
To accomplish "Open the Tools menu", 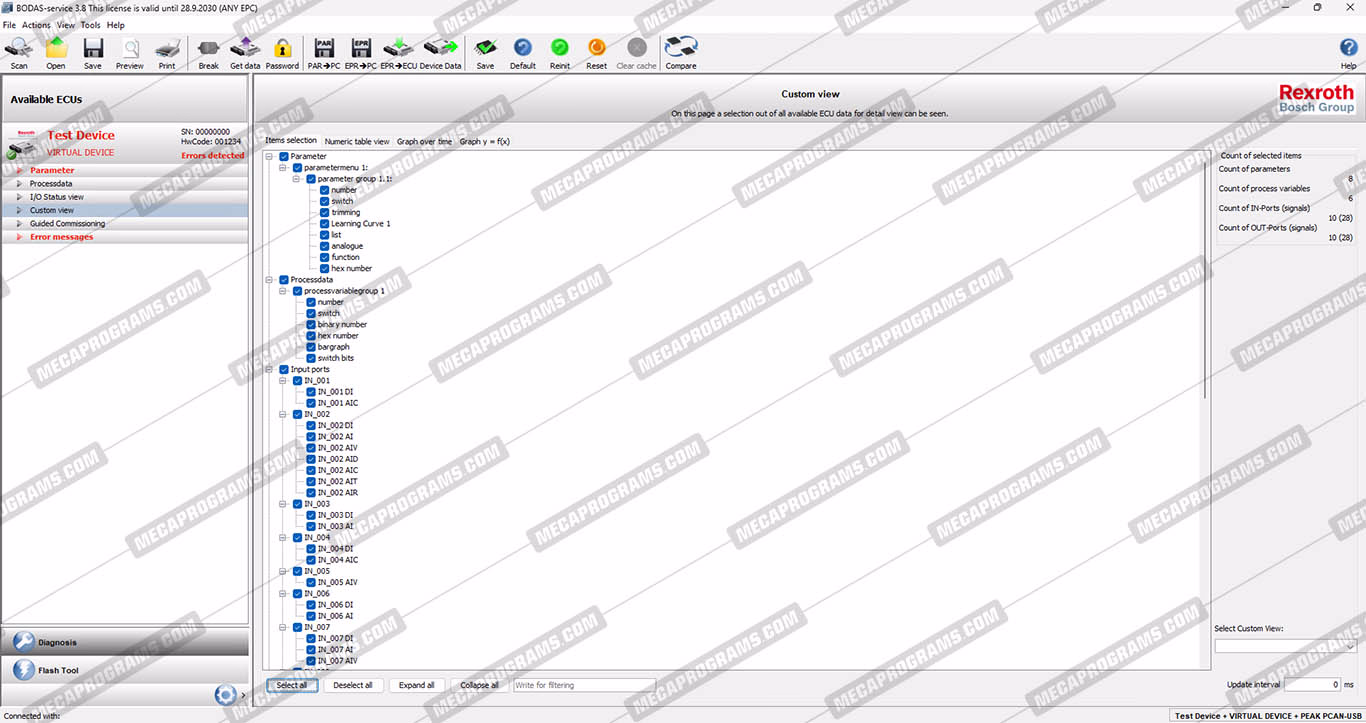I will [x=90, y=25].
